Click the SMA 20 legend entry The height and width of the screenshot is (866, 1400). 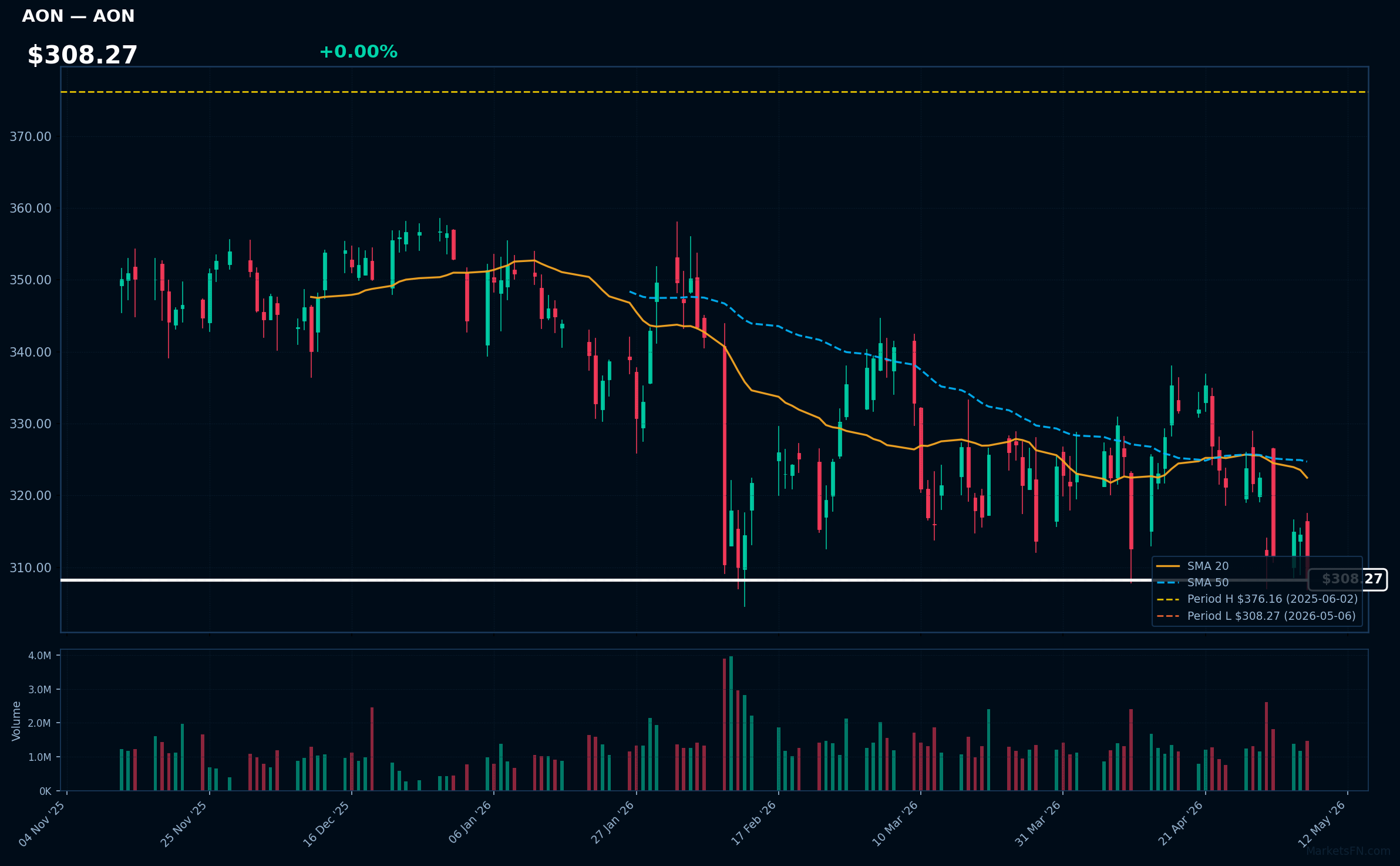point(1192,566)
